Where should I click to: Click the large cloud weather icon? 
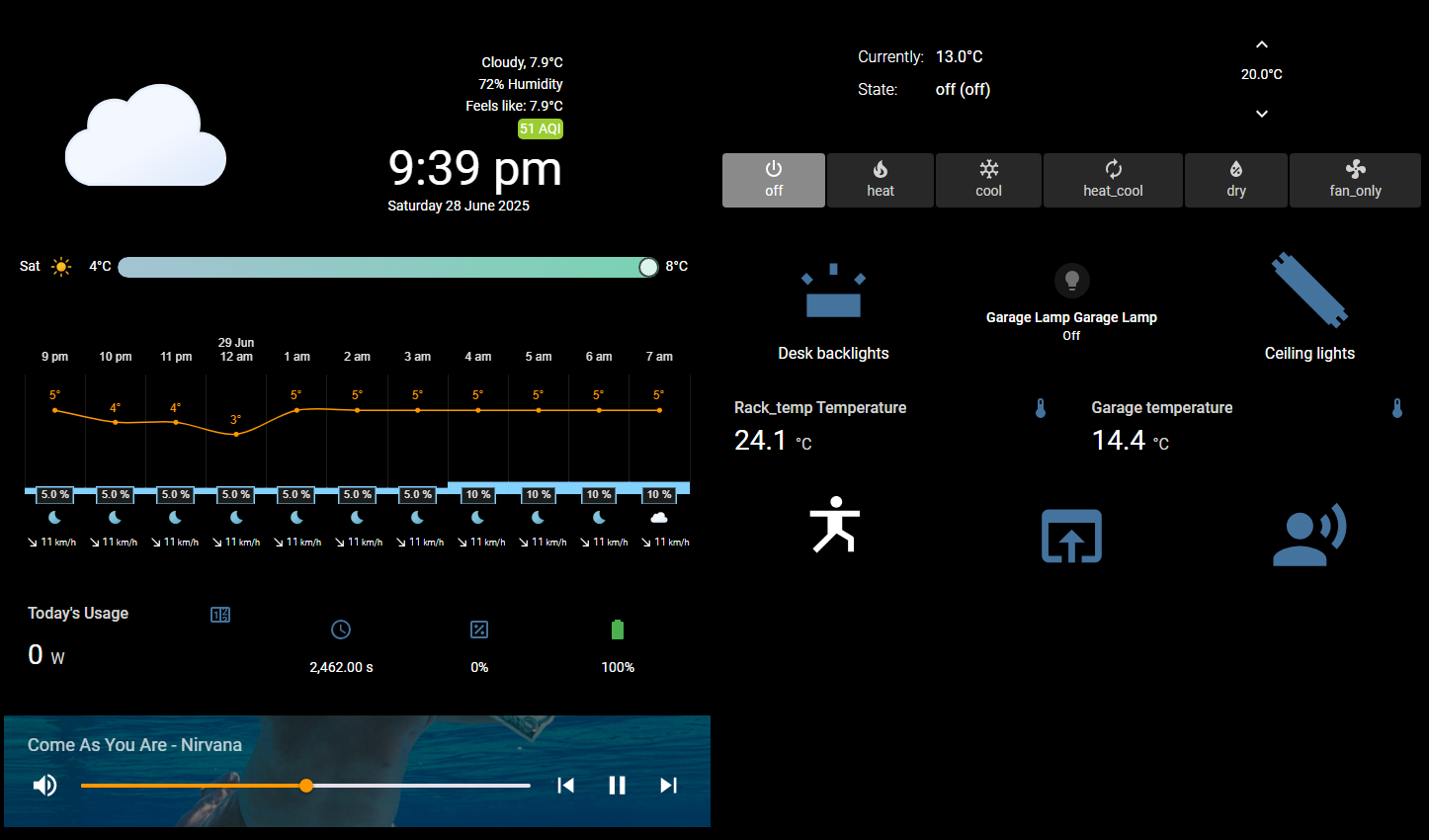click(x=146, y=136)
